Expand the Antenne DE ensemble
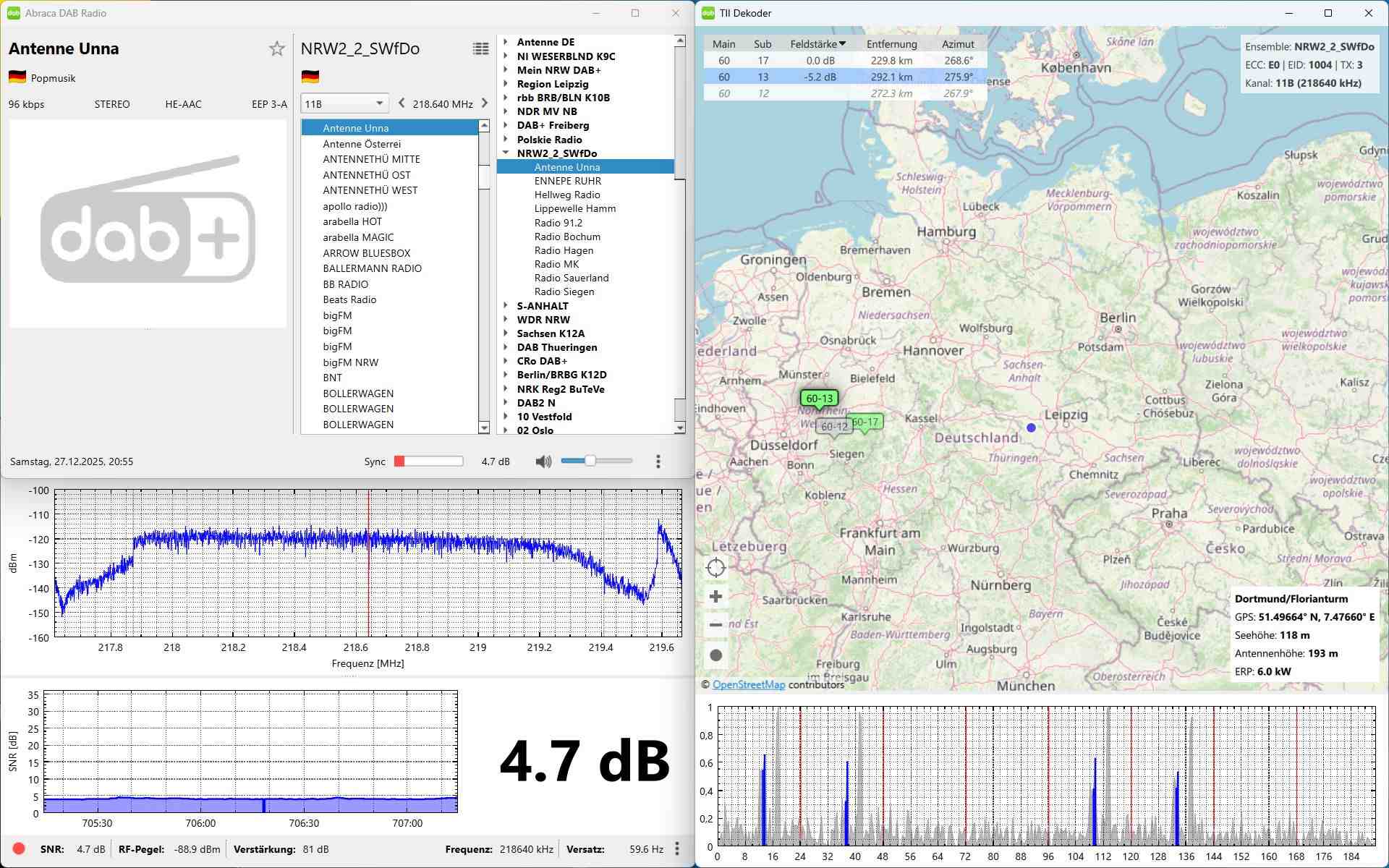The width and height of the screenshot is (1389, 868). pos(506,42)
